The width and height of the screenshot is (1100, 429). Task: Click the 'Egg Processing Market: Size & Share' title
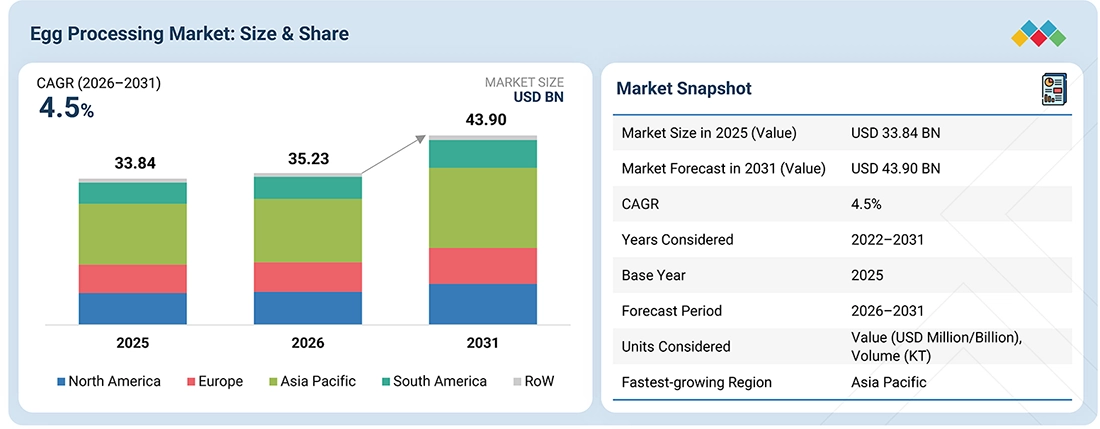(189, 34)
